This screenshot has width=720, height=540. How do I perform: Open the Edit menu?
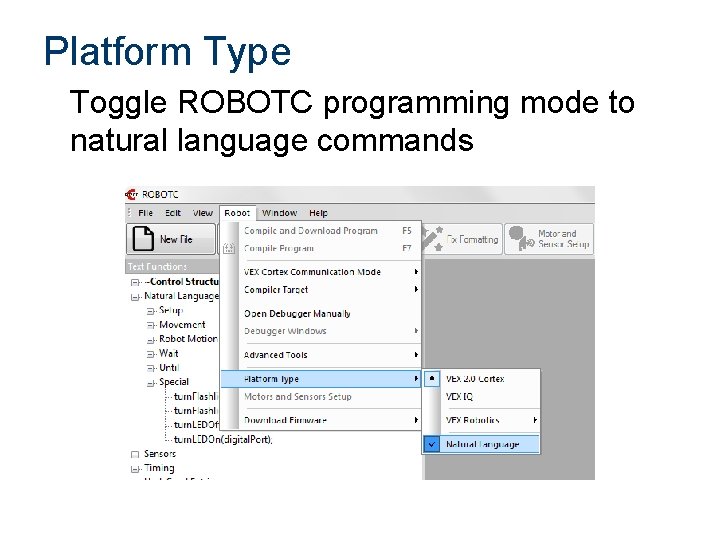point(173,213)
